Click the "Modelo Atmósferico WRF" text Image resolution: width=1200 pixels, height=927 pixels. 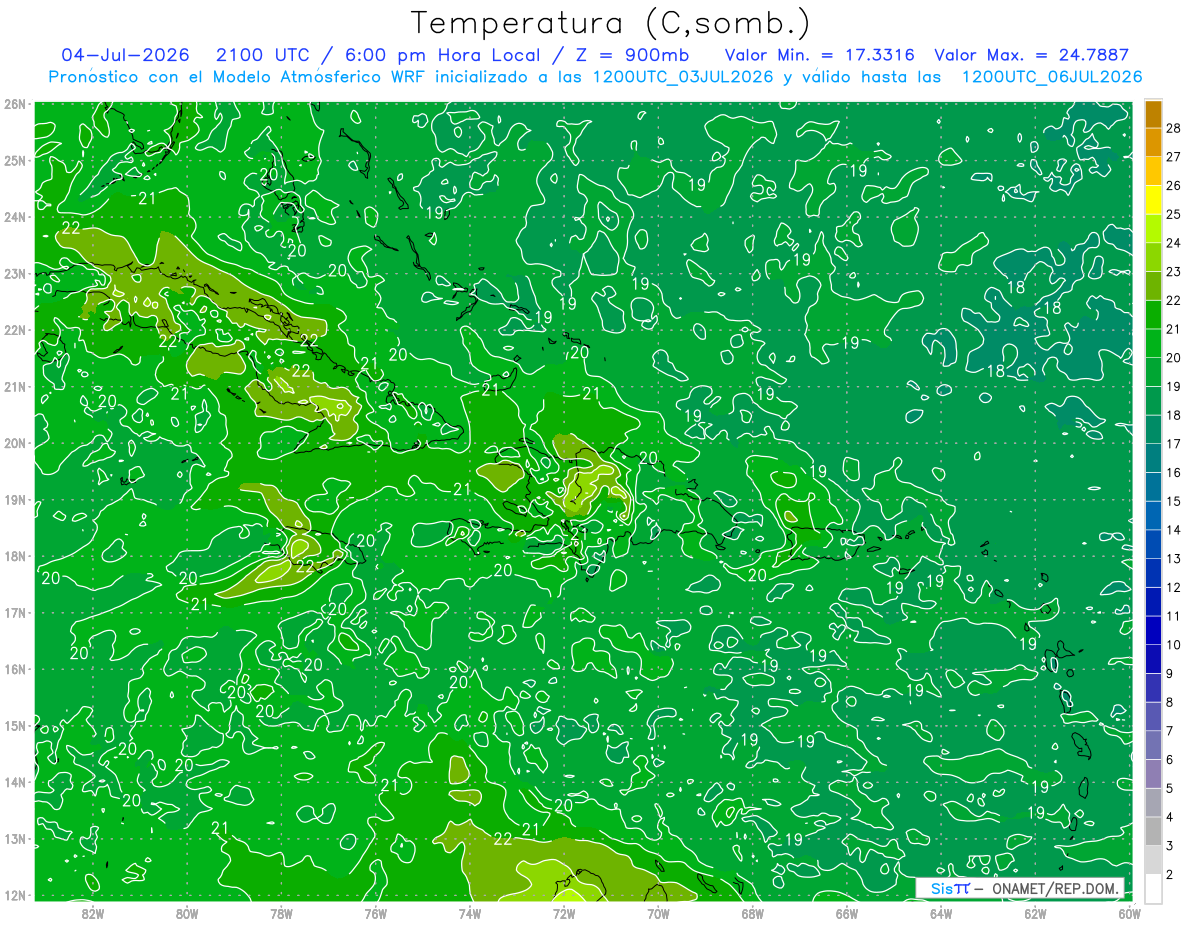(317, 77)
